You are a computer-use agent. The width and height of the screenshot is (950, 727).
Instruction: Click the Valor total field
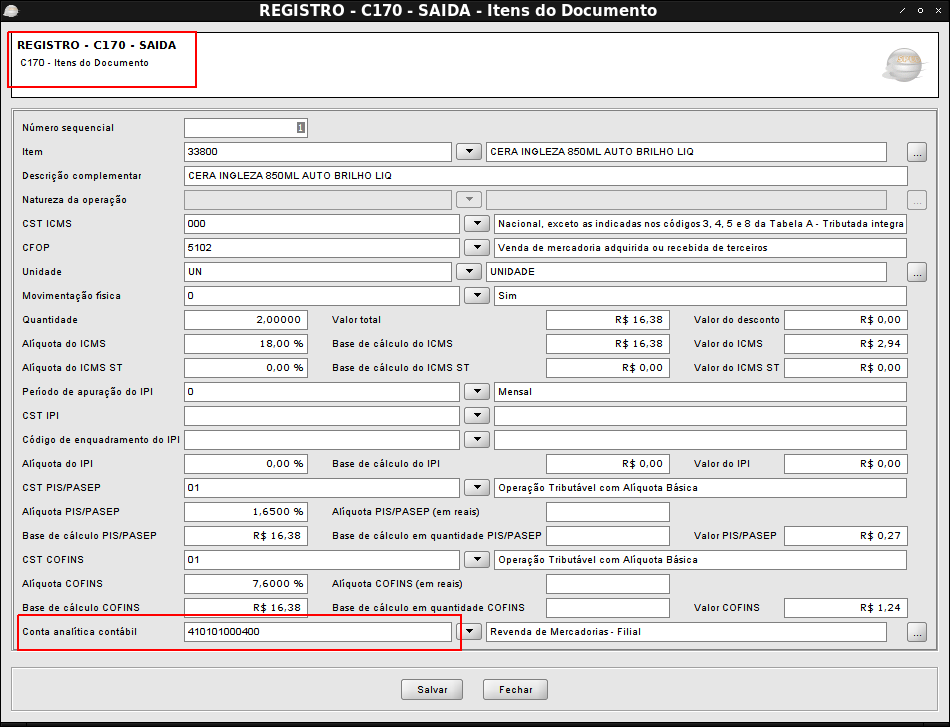tap(608, 320)
